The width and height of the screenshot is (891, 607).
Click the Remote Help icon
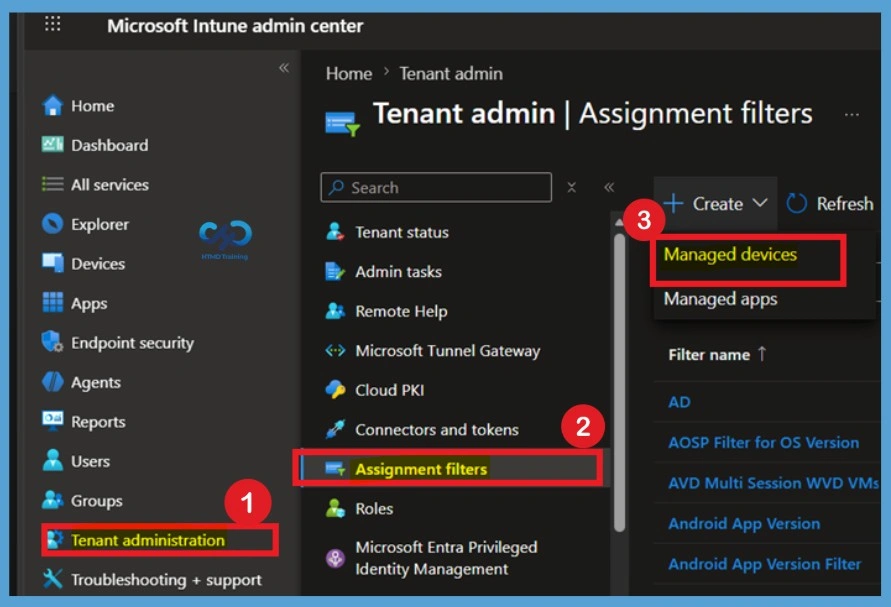(x=335, y=311)
